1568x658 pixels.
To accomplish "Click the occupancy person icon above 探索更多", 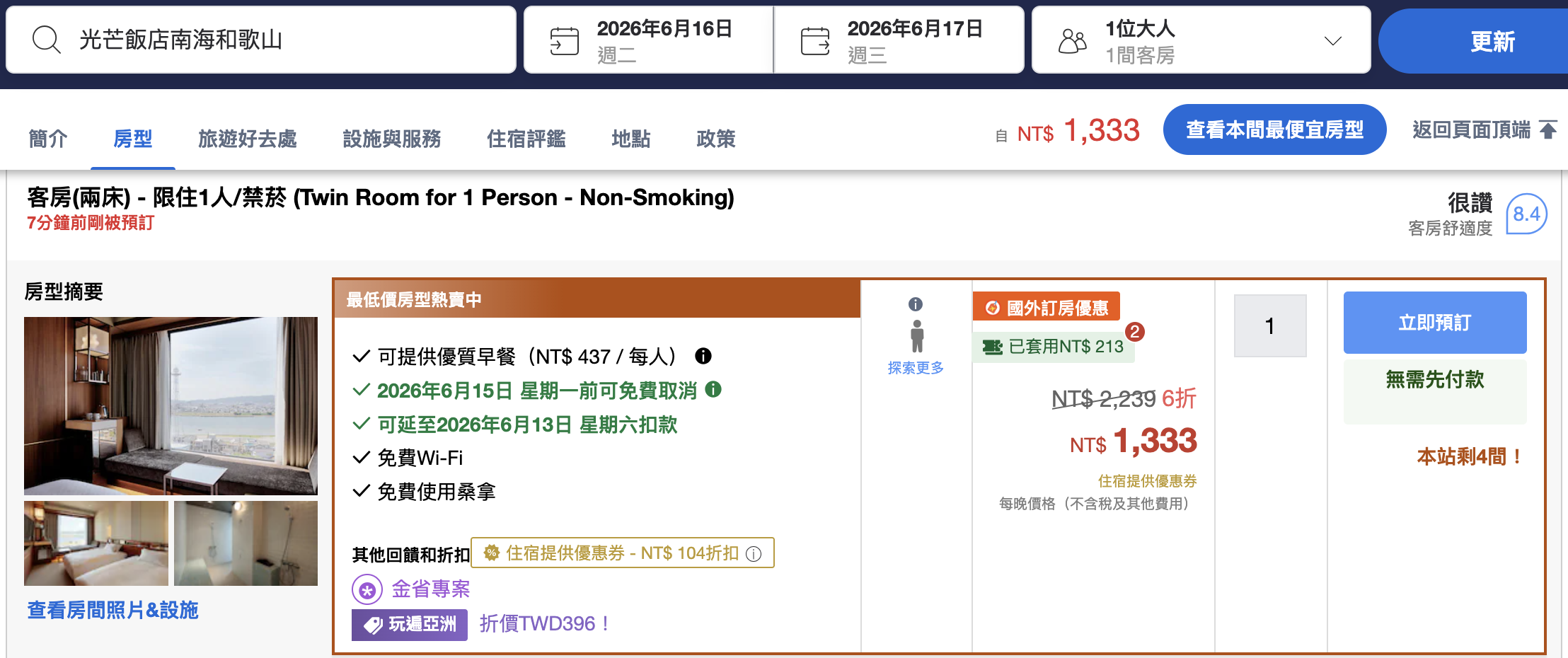I will click(916, 336).
